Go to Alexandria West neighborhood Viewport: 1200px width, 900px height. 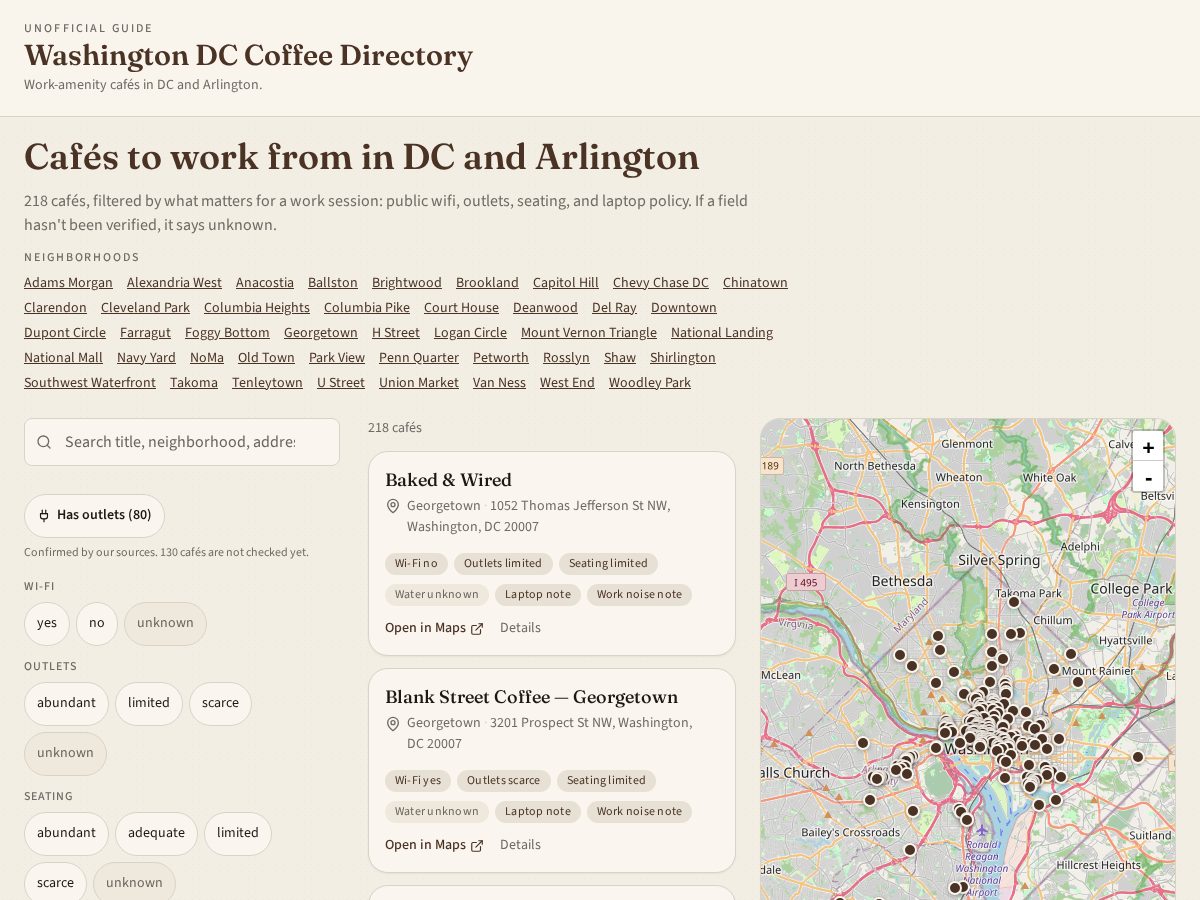pos(174,283)
